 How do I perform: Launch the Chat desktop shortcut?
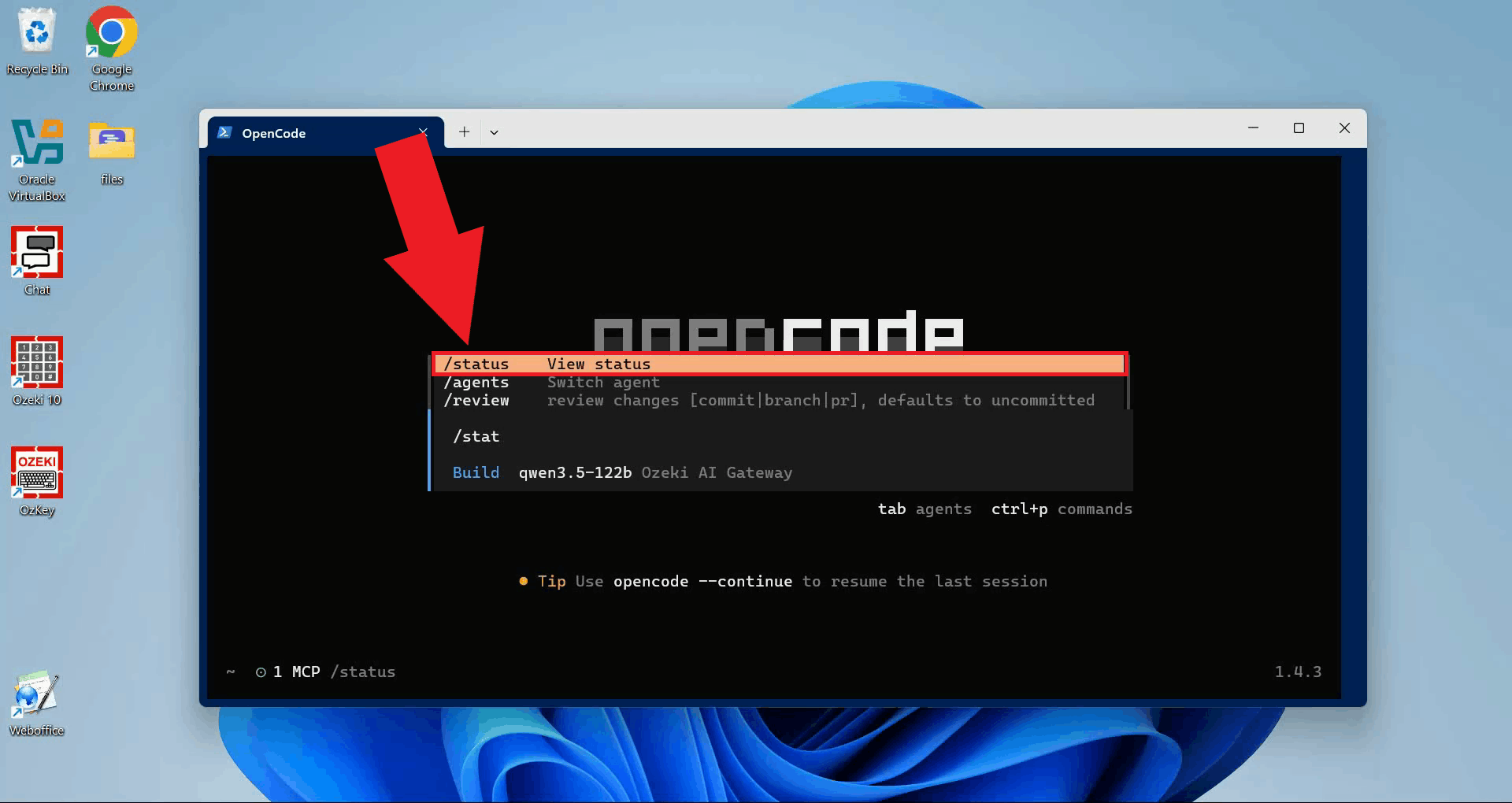click(37, 261)
